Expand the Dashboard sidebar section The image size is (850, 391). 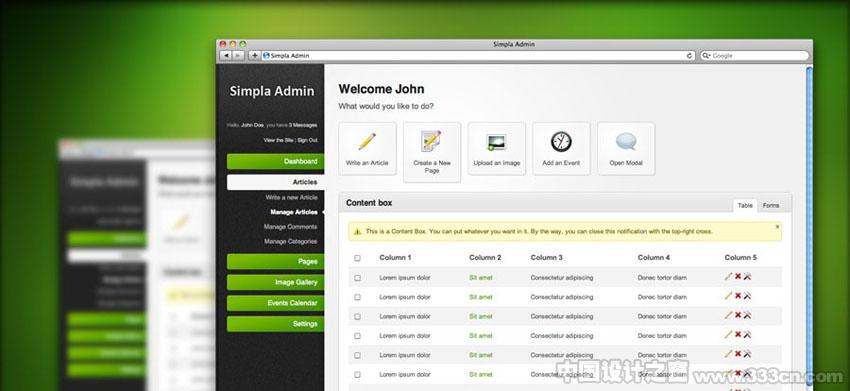point(275,162)
